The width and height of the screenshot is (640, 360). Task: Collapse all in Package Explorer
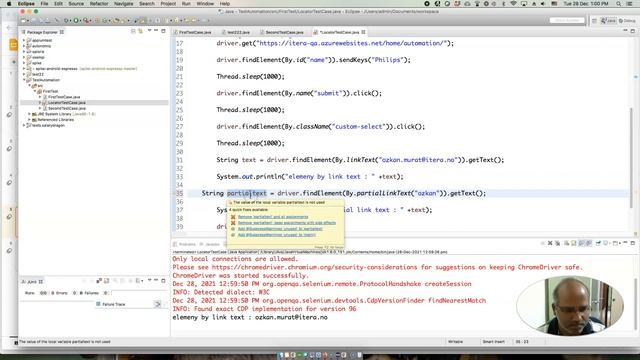(x=133, y=31)
